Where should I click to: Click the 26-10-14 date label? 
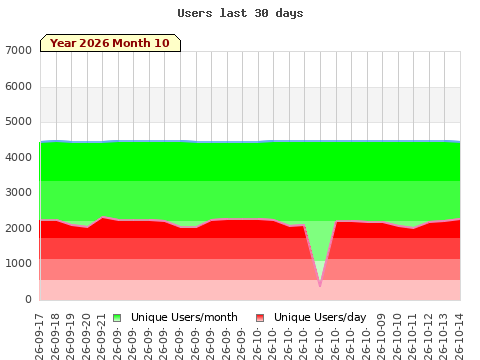click(x=459, y=336)
